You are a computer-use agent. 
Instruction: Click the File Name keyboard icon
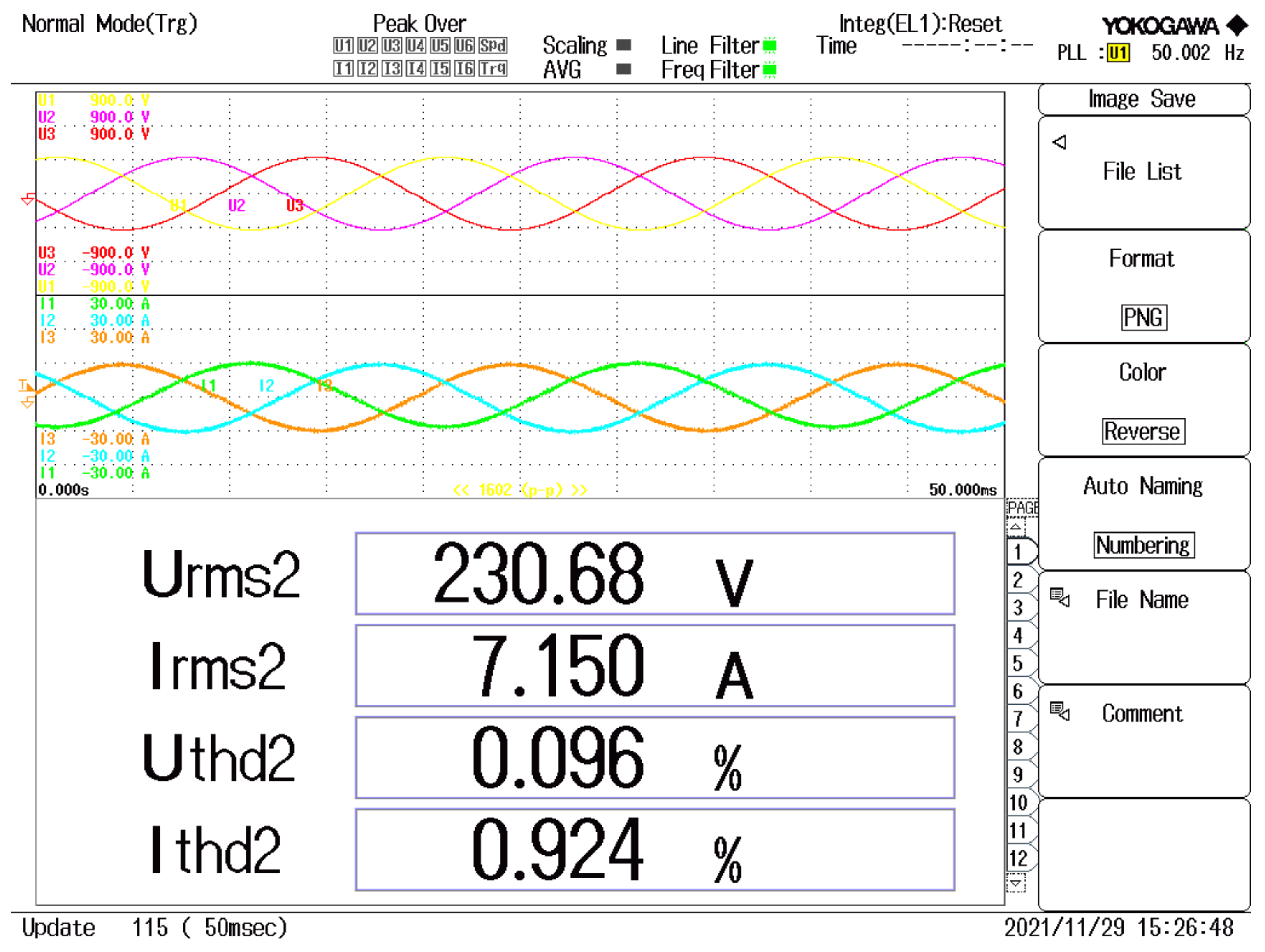coord(1059,598)
